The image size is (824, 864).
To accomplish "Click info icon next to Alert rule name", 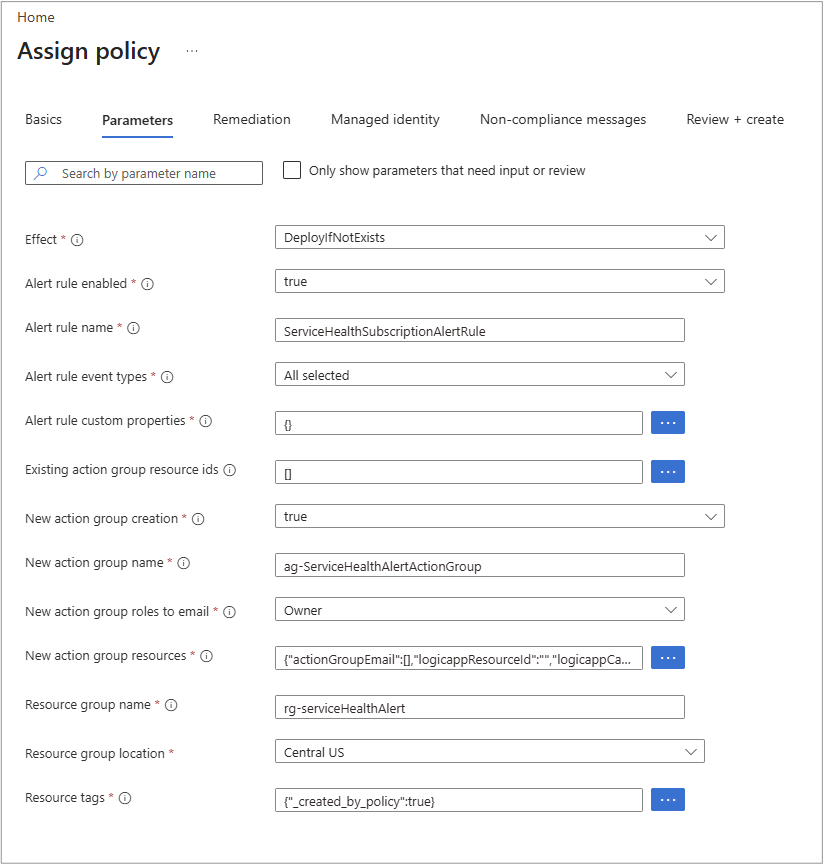I will 133,328.
